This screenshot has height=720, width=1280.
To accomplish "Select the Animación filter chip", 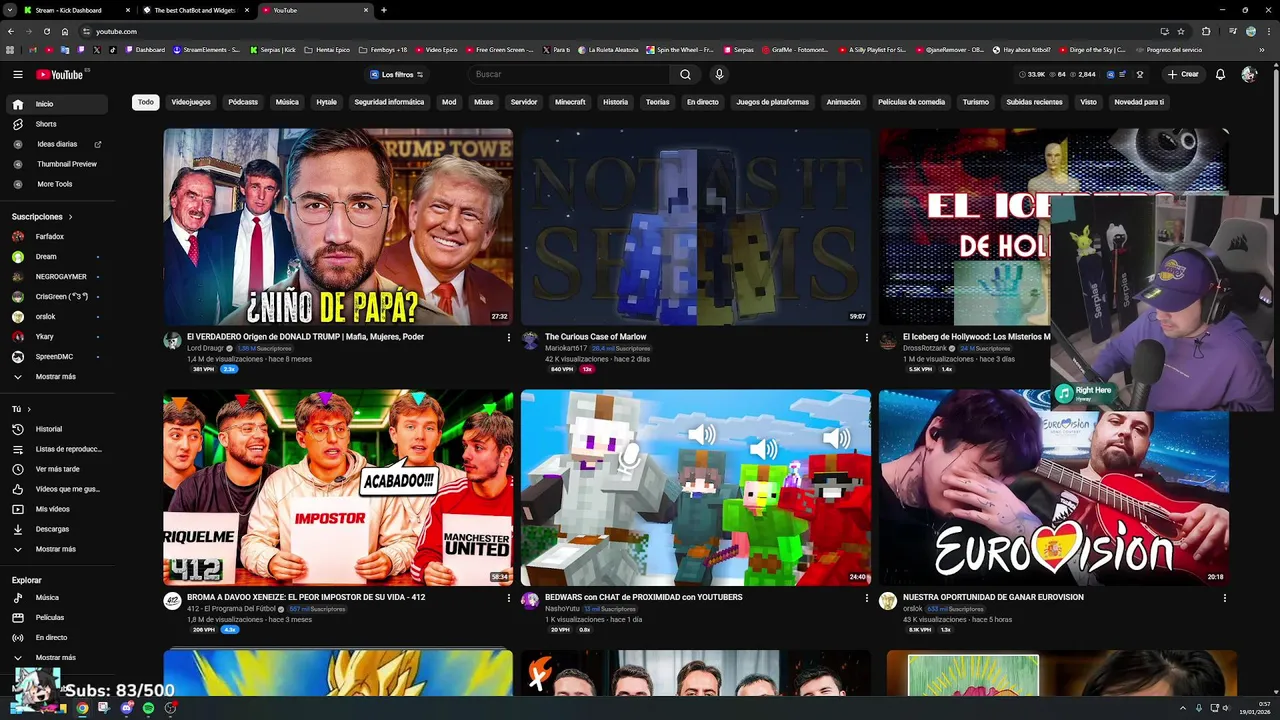I will tap(843, 102).
